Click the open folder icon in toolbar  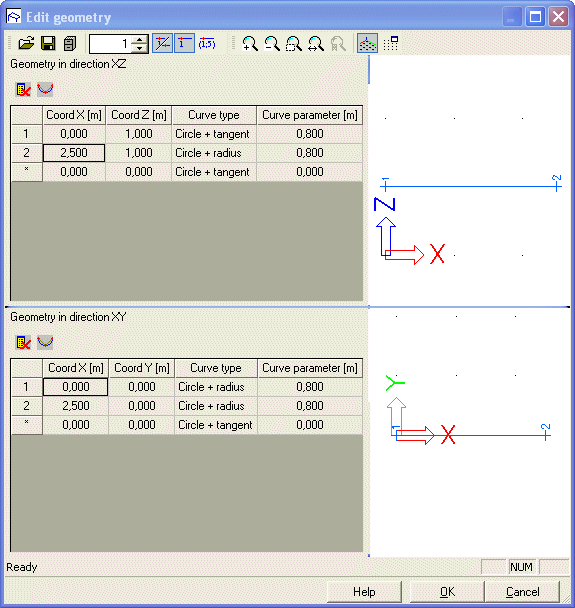(26, 43)
